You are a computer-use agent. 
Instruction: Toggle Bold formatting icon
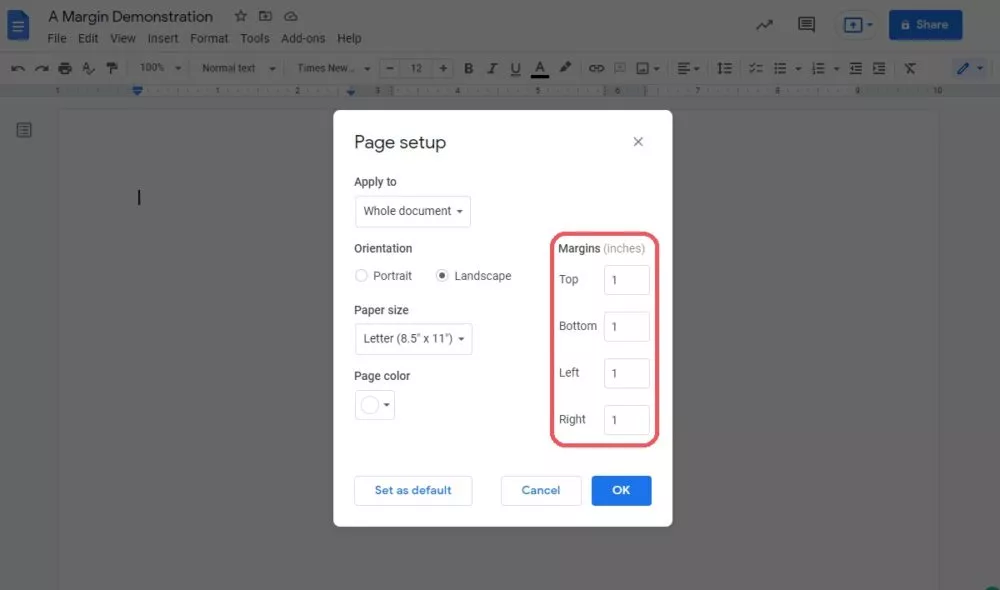(468, 68)
